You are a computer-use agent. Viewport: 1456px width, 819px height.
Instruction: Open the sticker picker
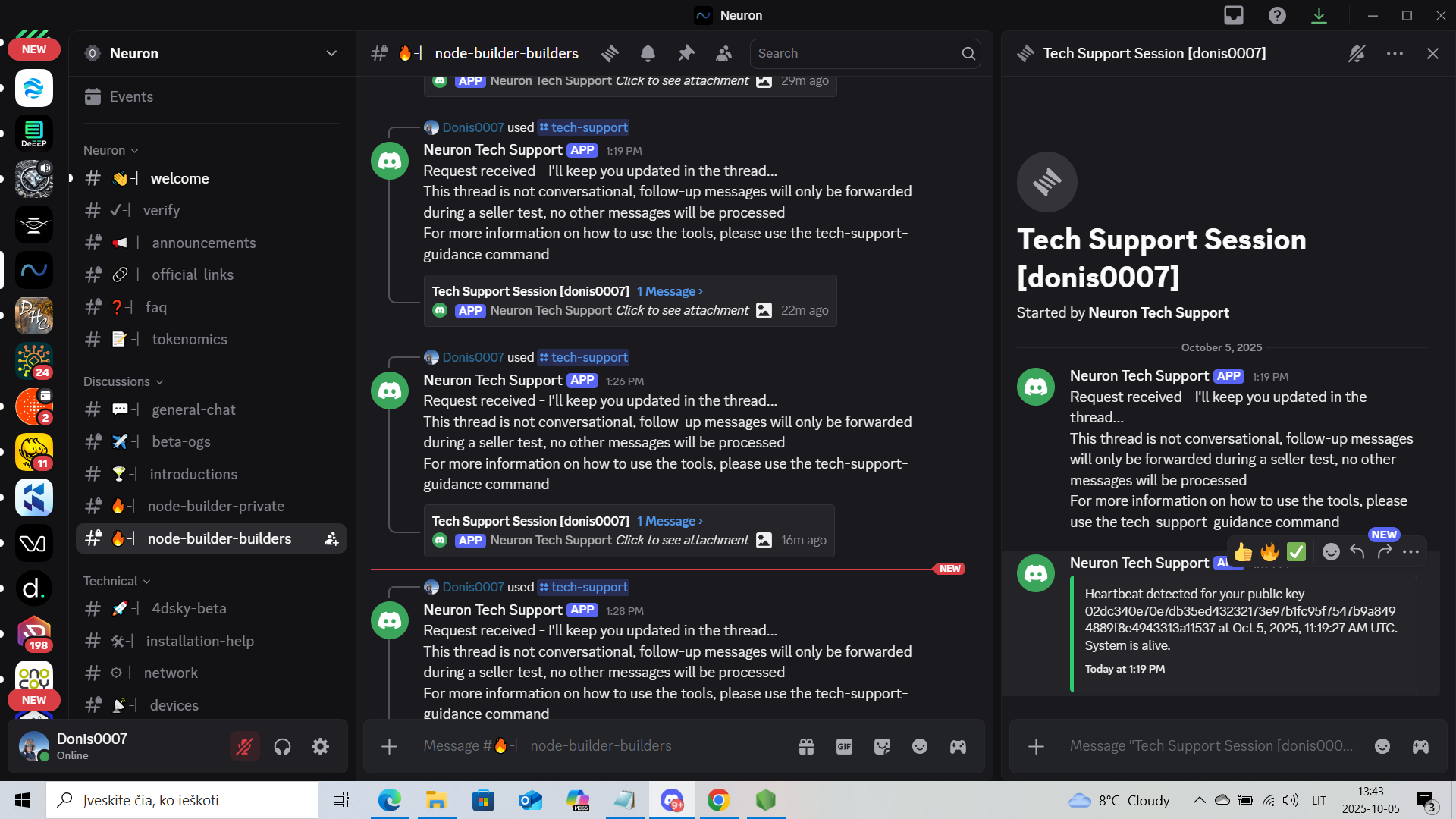[882, 746]
